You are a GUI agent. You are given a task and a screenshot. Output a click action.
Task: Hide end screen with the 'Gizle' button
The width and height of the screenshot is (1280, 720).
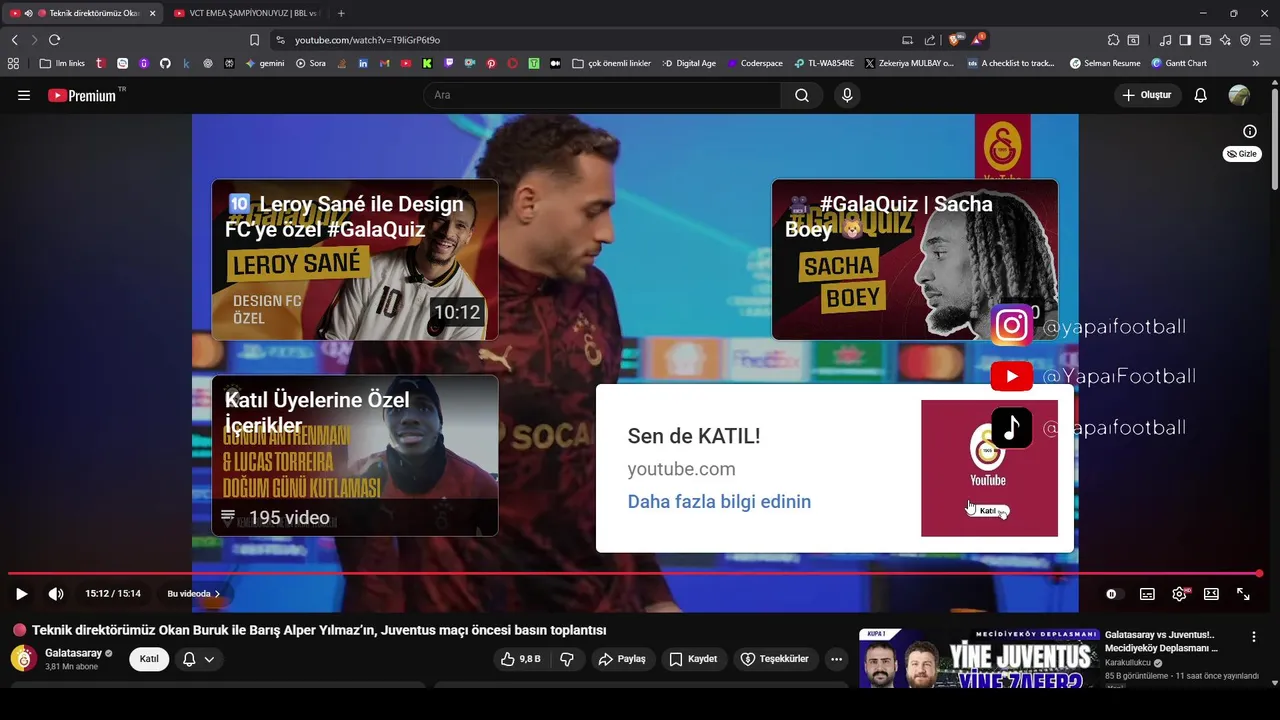point(1242,154)
